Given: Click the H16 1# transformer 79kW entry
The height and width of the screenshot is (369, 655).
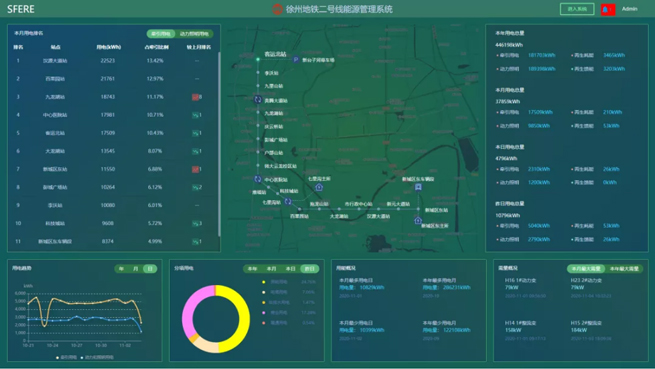Looking at the screenshot, I should click(526, 288).
